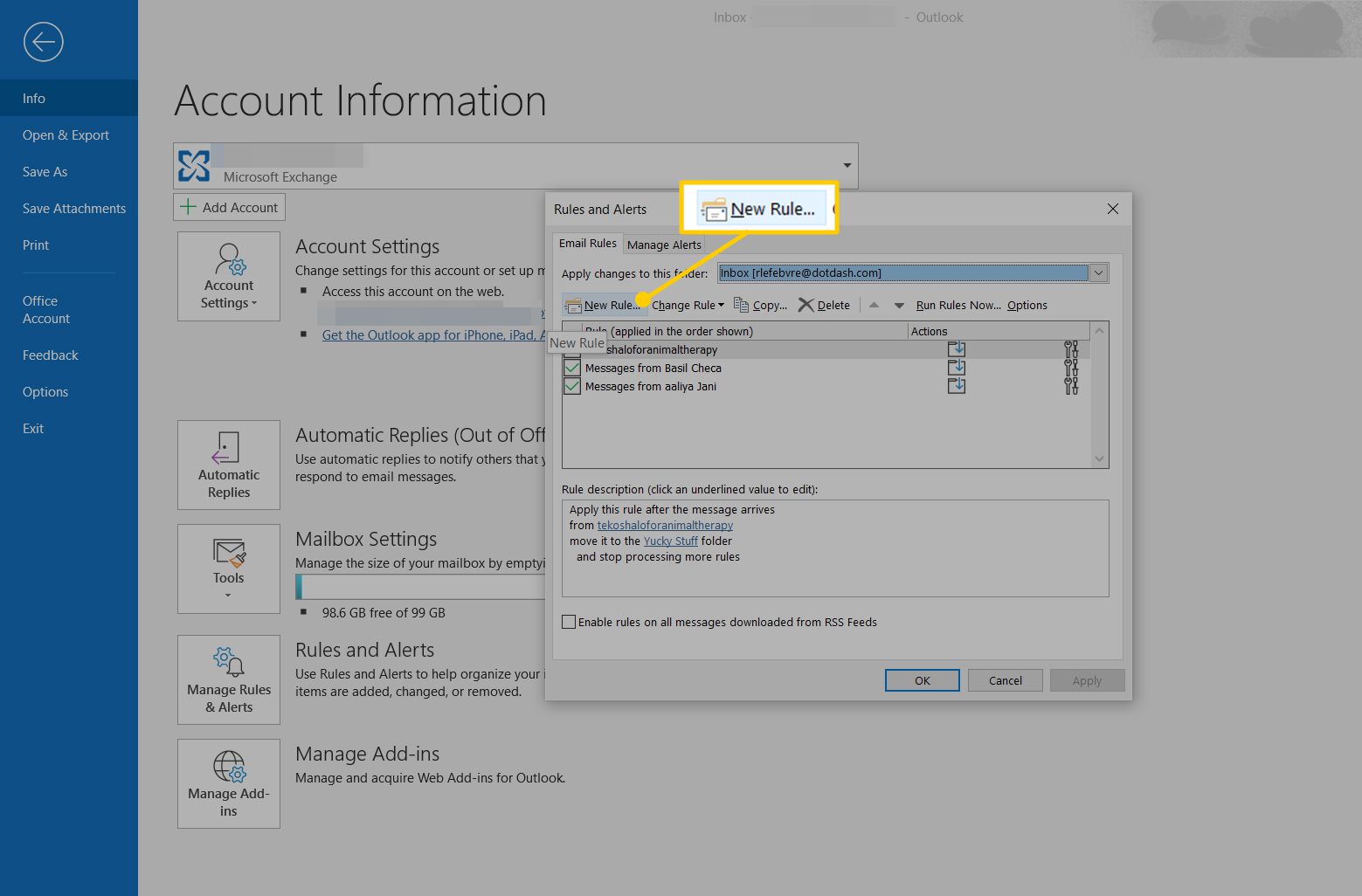Choose Save Attachments in the sidebar
Screen dimensions: 1362x896
[69, 208]
